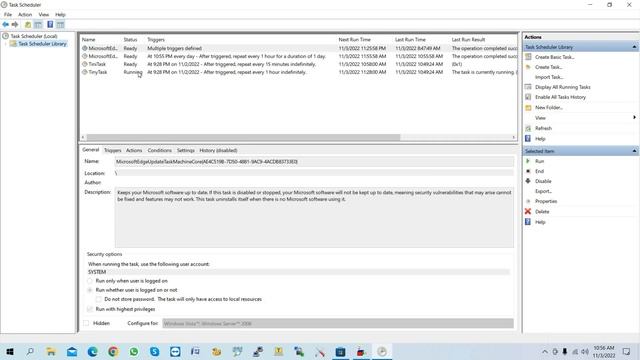Click right arrow of the task list scrollbar
Image resolution: width=640 pixels, height=360 pixels.
pos(513,137)
